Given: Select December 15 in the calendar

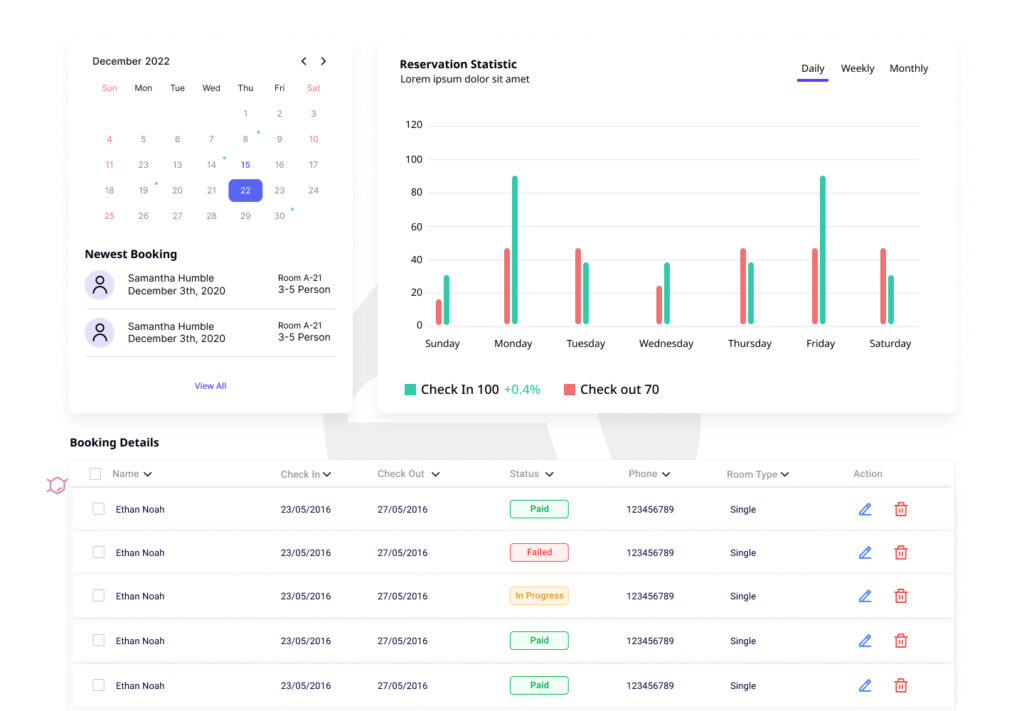Looking at the screenshot, I should click(245, 165).
